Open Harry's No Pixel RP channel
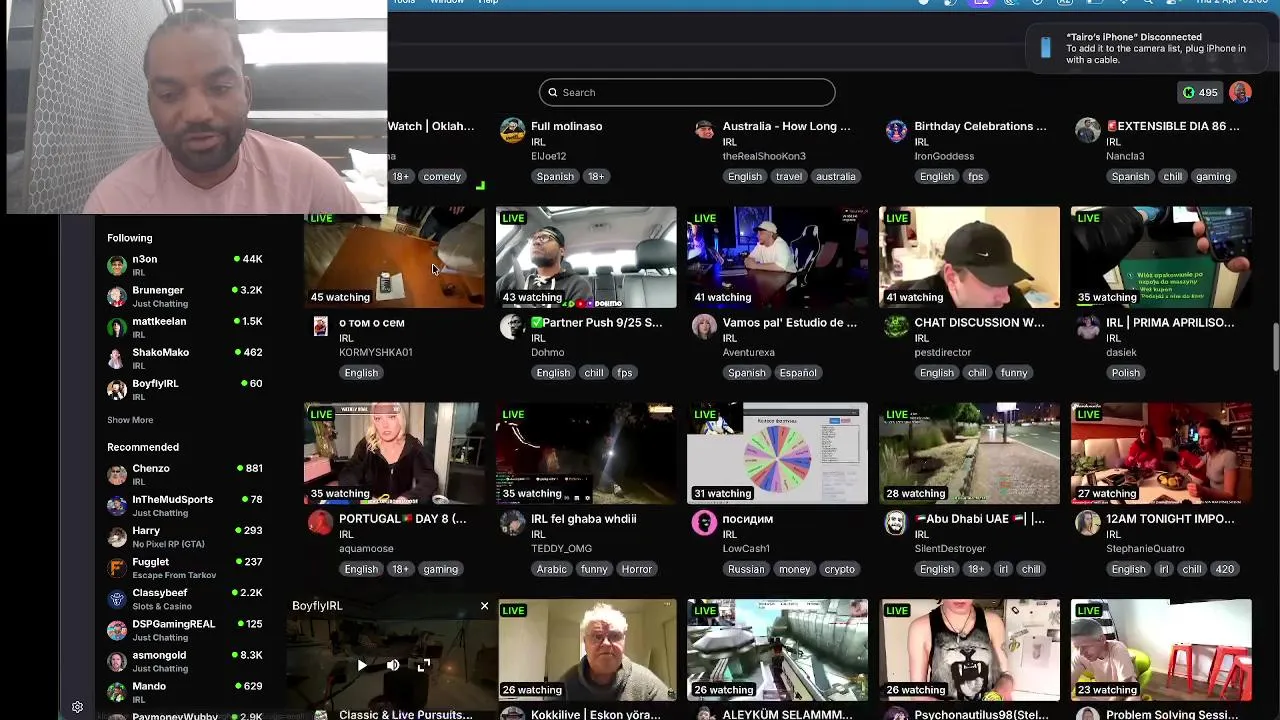Screen dimensions: 1280x720 click(184, 536)
